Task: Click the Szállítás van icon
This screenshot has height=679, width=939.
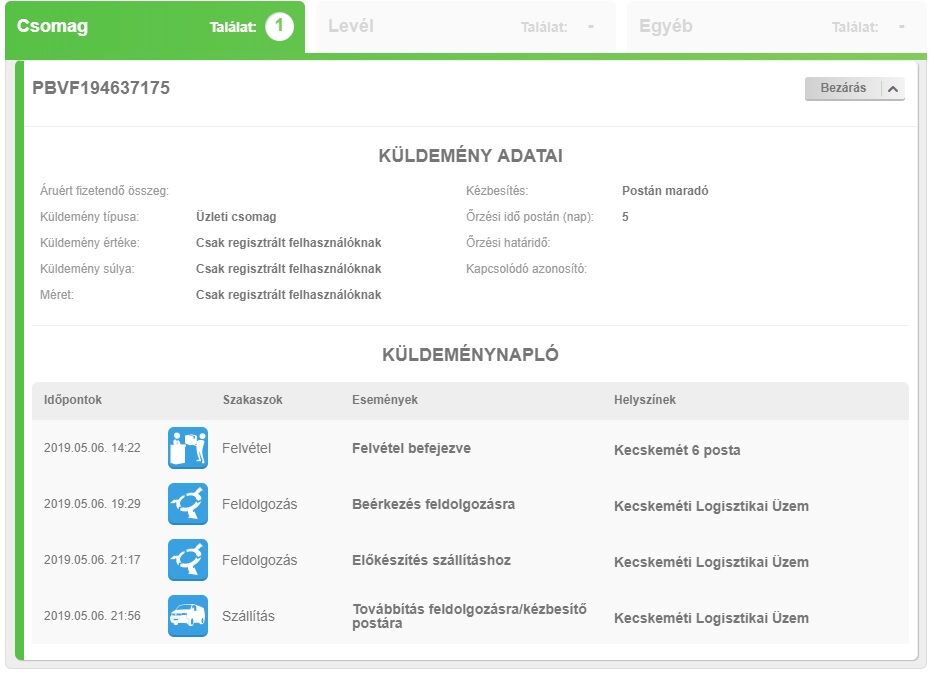Action: pyautogui.click(x=188, y=616)
